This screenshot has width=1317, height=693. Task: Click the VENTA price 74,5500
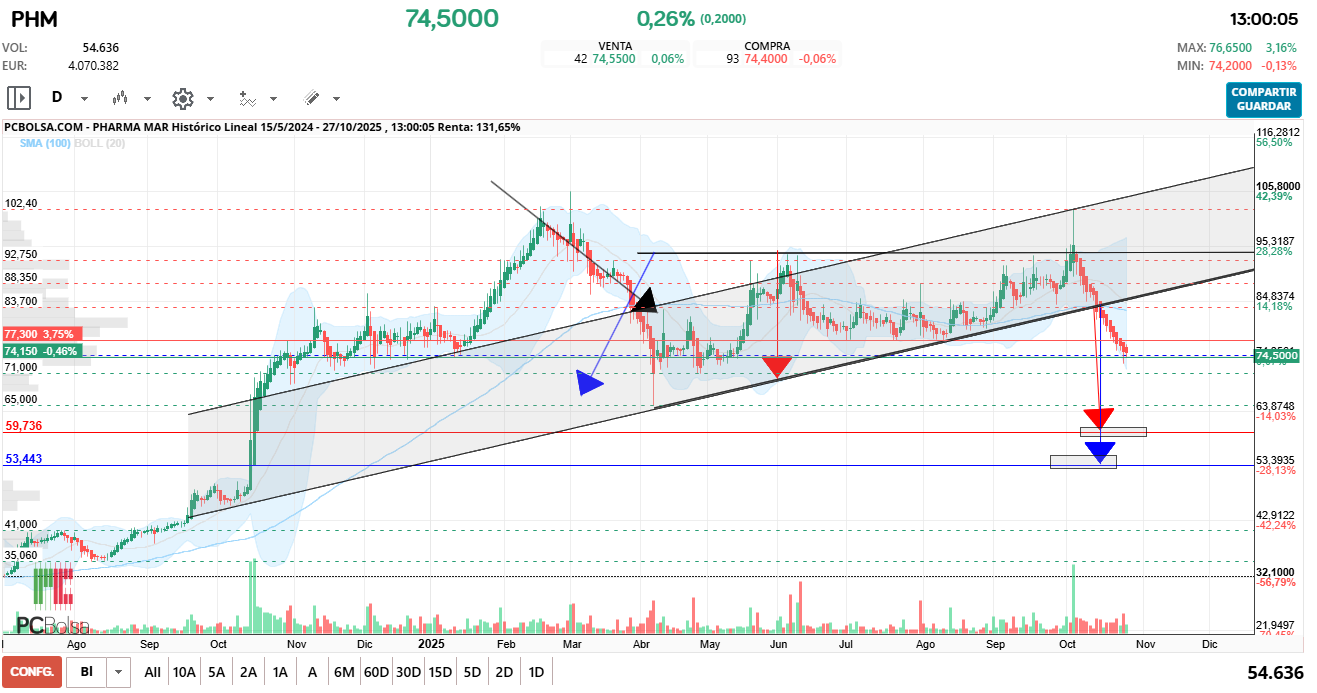[614, 59]
